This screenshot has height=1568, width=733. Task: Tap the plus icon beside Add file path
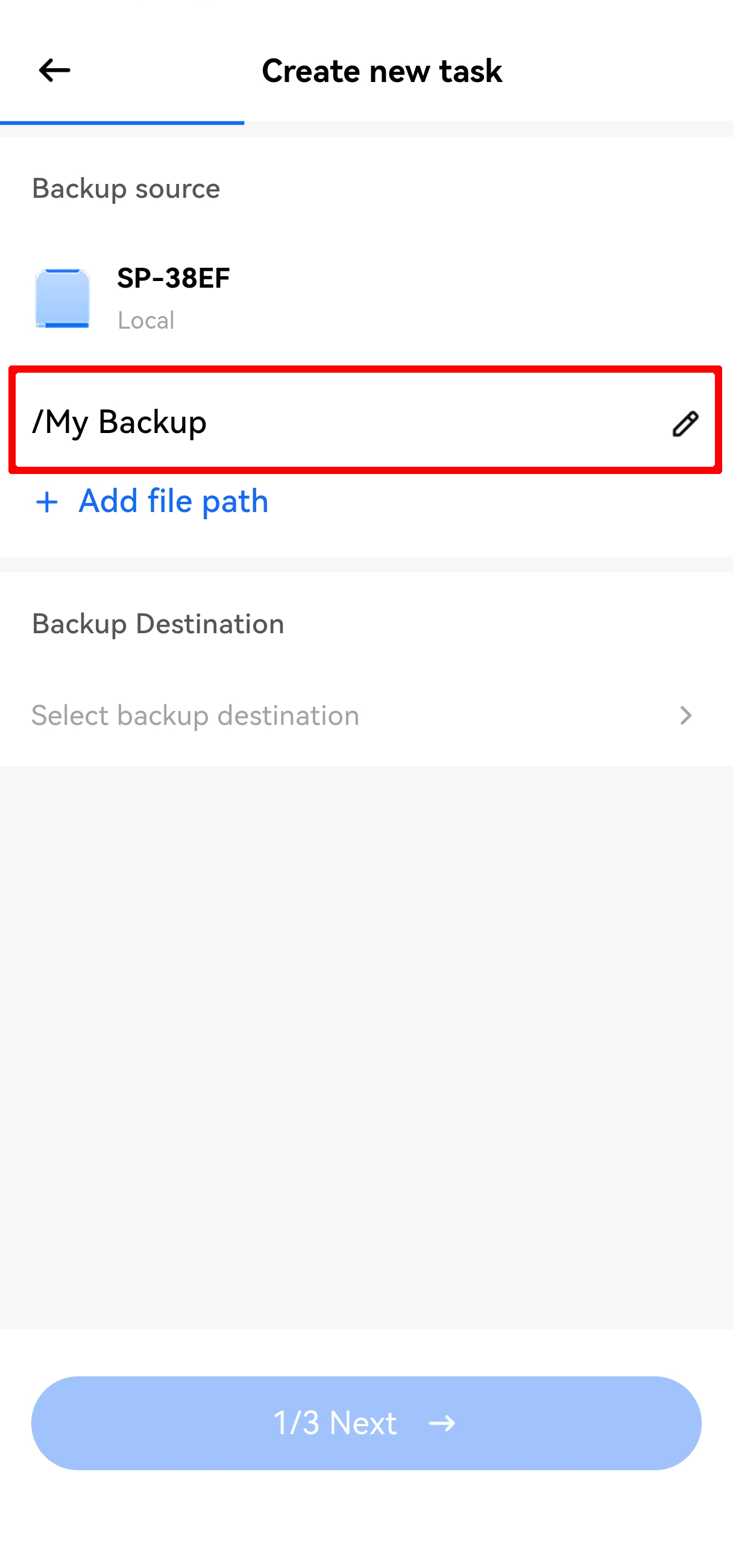pos(47,503)
